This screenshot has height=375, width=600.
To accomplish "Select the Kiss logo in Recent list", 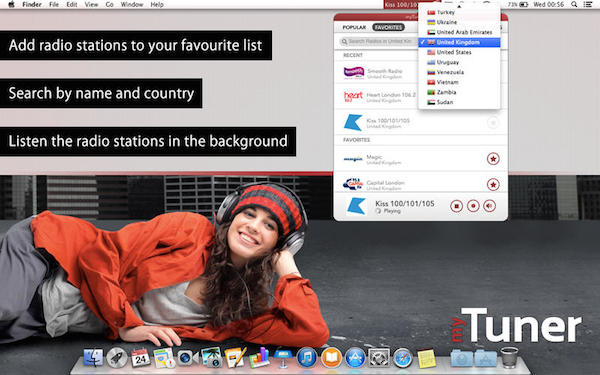I will coord(353,123).
